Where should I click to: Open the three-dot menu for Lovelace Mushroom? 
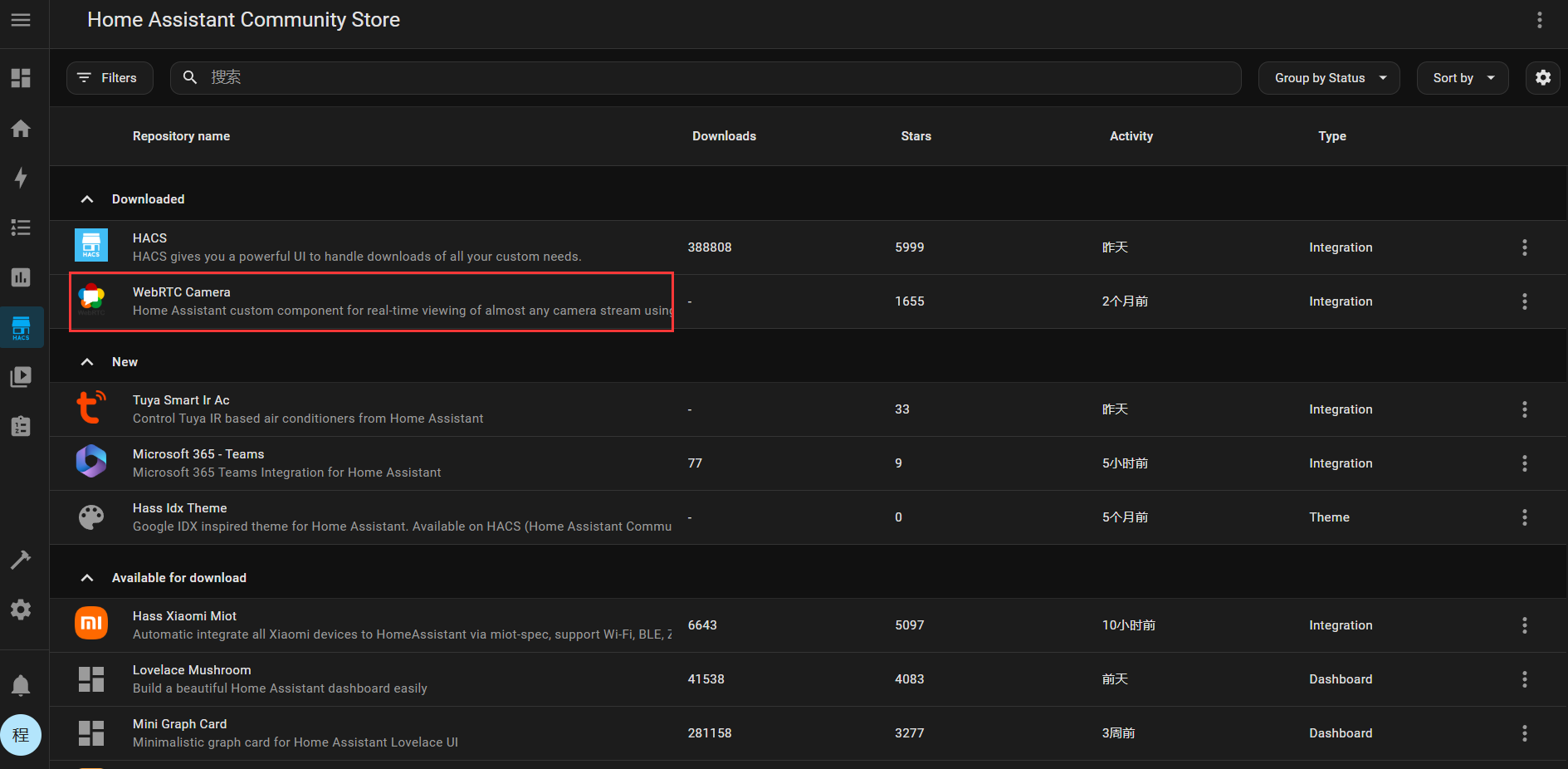click(x=1524, y=679)
